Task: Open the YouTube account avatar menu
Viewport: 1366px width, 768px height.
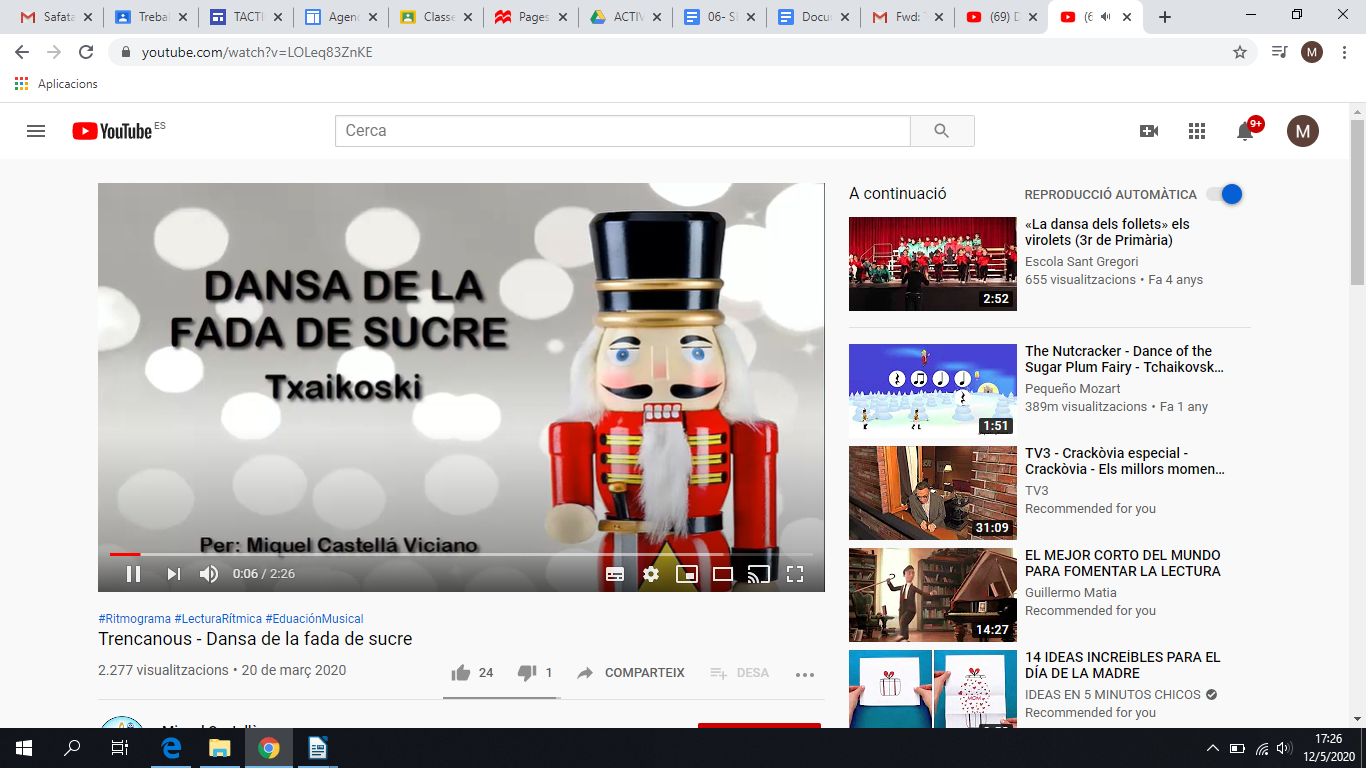Action: pyautogui.click(x=1303, y=131)
